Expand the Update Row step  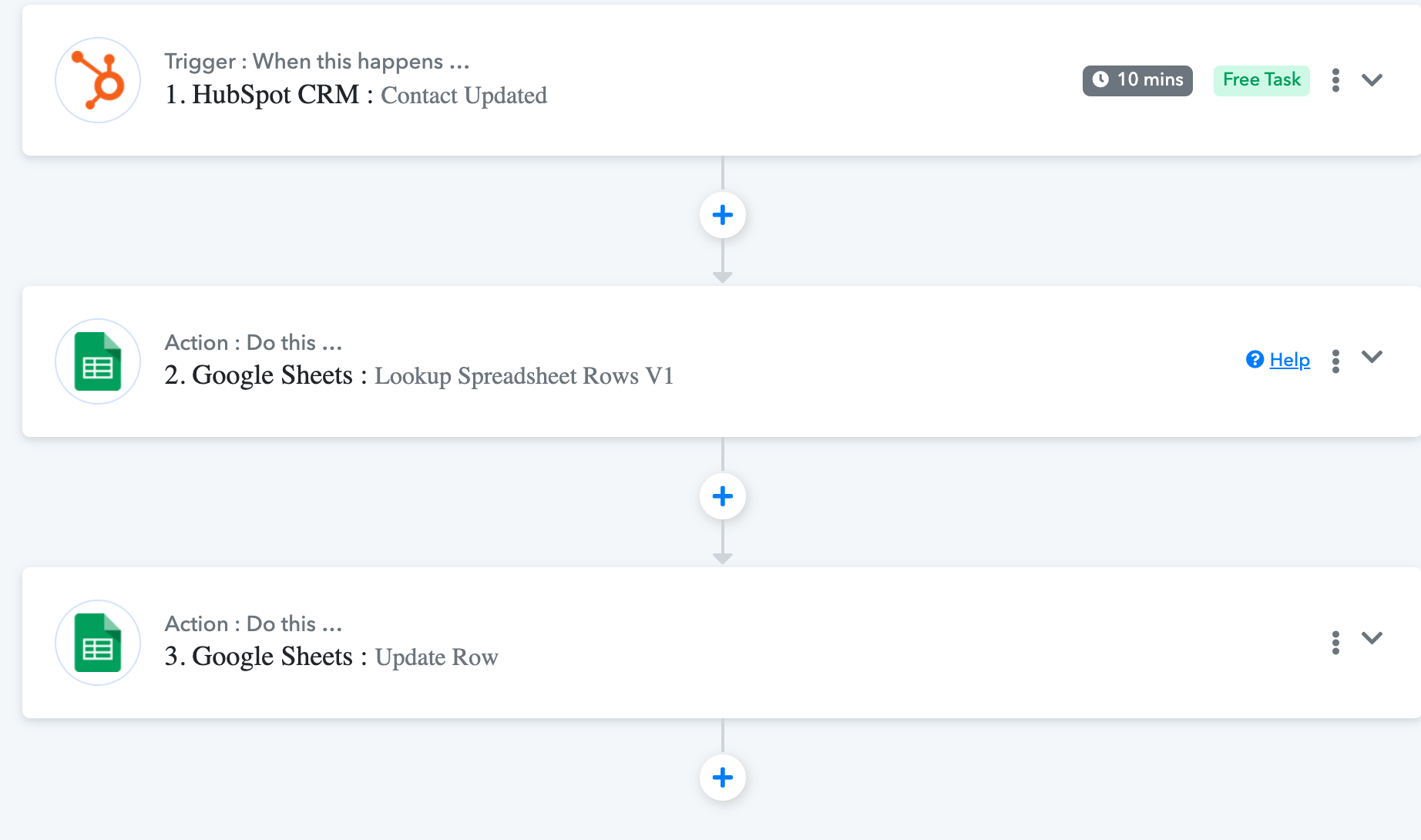tap(1372, 637)
